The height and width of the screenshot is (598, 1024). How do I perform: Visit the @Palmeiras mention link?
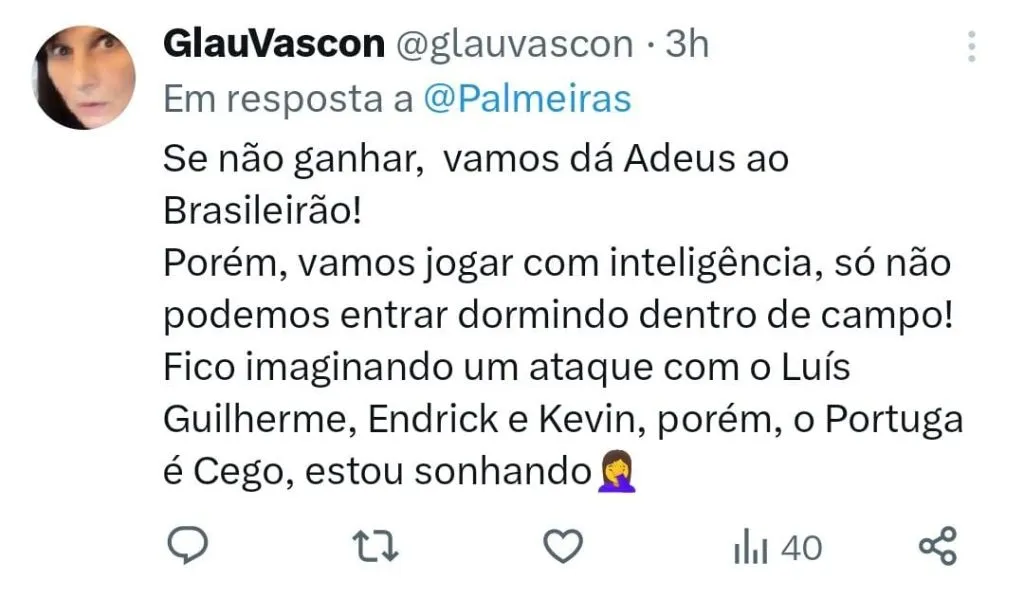click(528, 99)
